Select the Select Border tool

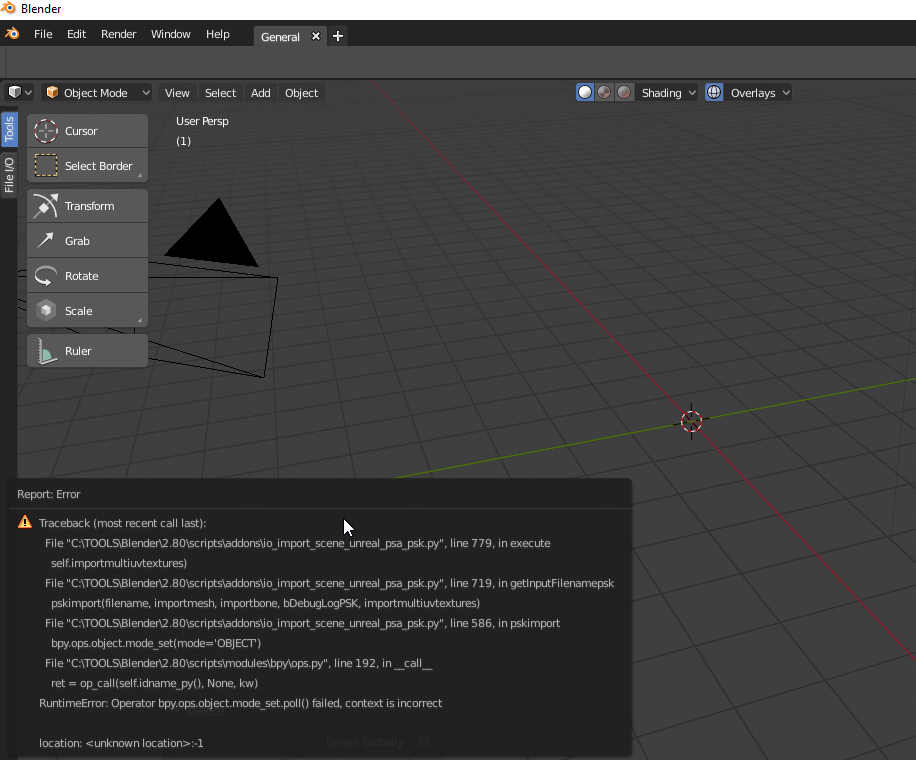click(87, 165)
